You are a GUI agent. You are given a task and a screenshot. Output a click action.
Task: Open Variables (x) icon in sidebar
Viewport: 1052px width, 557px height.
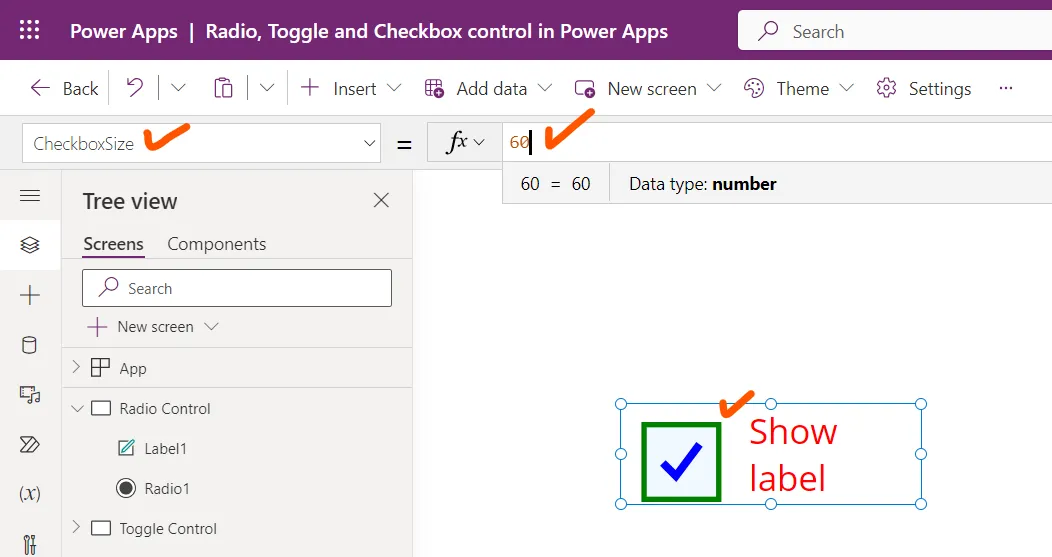point(30,494)
